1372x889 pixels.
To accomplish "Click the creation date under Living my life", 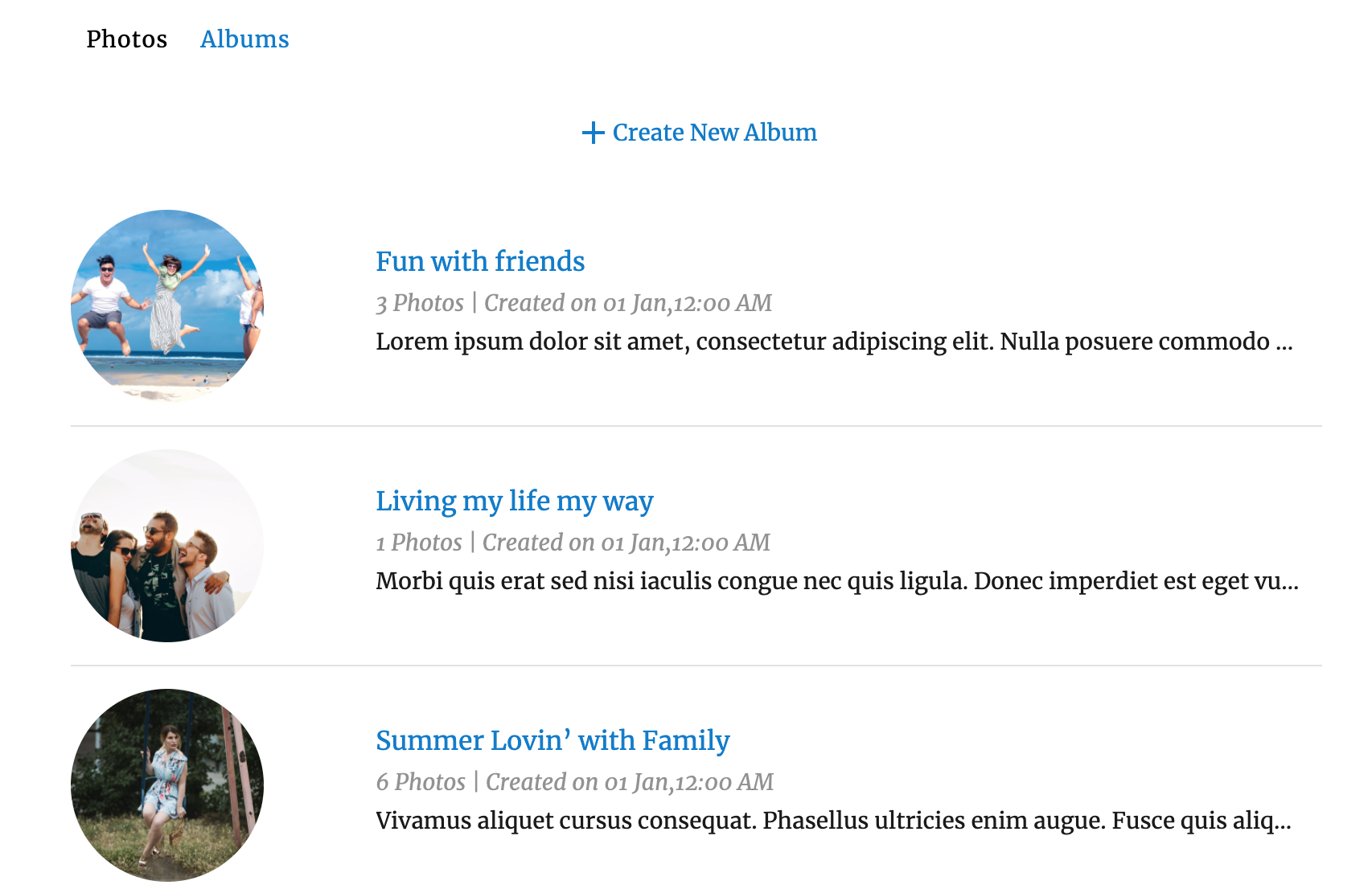I will (626, 543).
